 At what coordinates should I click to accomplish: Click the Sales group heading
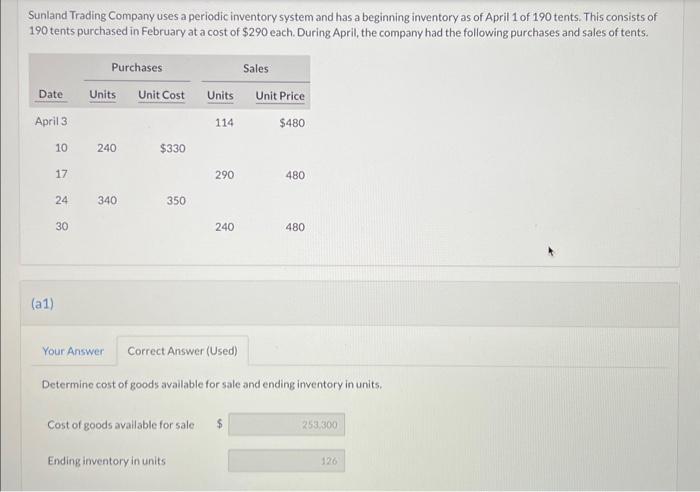(x=256, y=69)
